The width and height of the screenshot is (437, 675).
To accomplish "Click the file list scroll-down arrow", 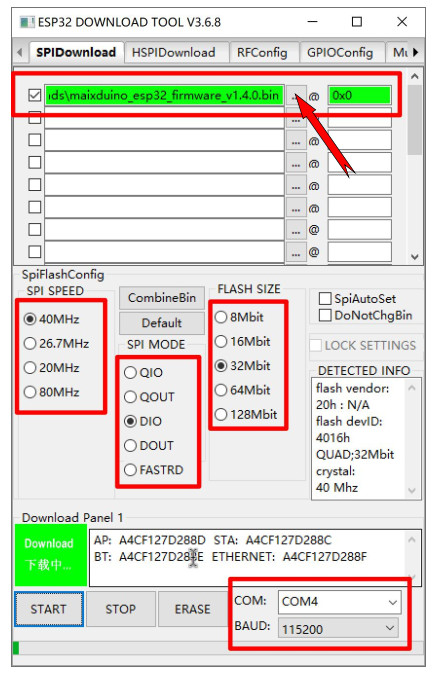I will coord(415,257).
